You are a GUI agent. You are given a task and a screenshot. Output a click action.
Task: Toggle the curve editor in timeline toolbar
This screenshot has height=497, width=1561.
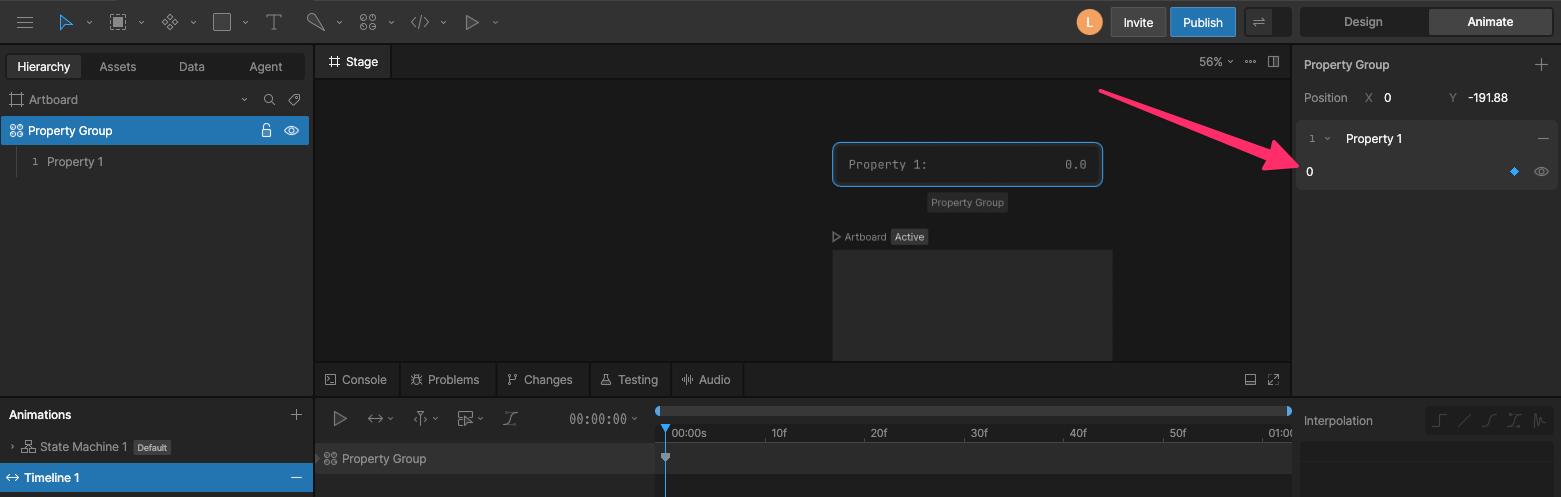pyautogui.click(x=510, y=419)
